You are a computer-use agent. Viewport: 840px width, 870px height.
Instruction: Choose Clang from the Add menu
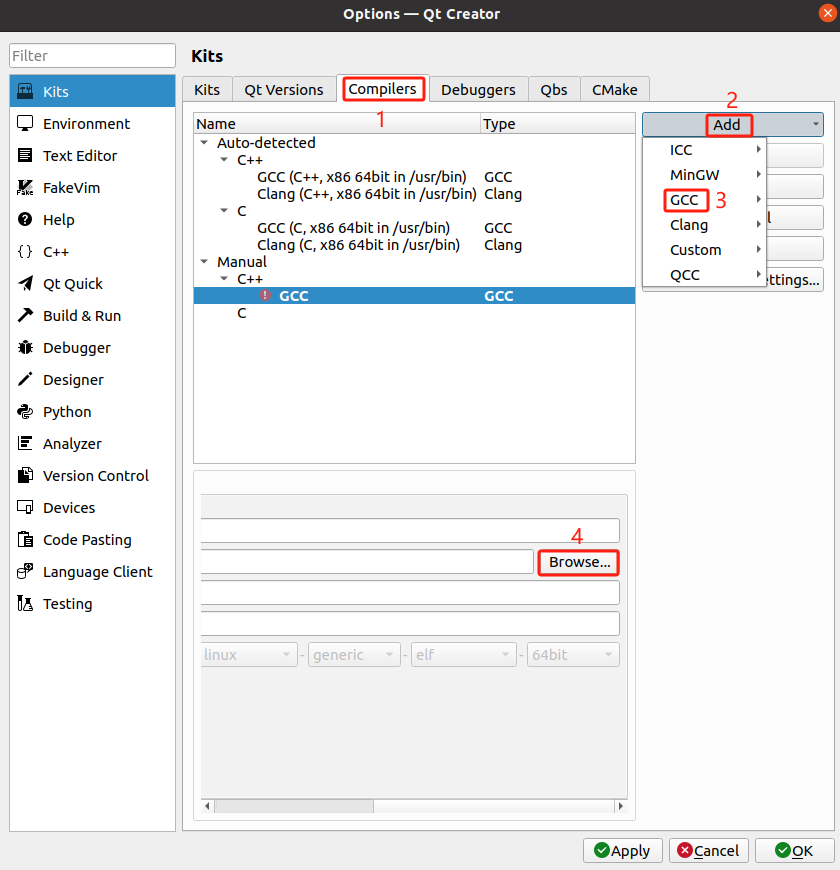click(705, 225)
